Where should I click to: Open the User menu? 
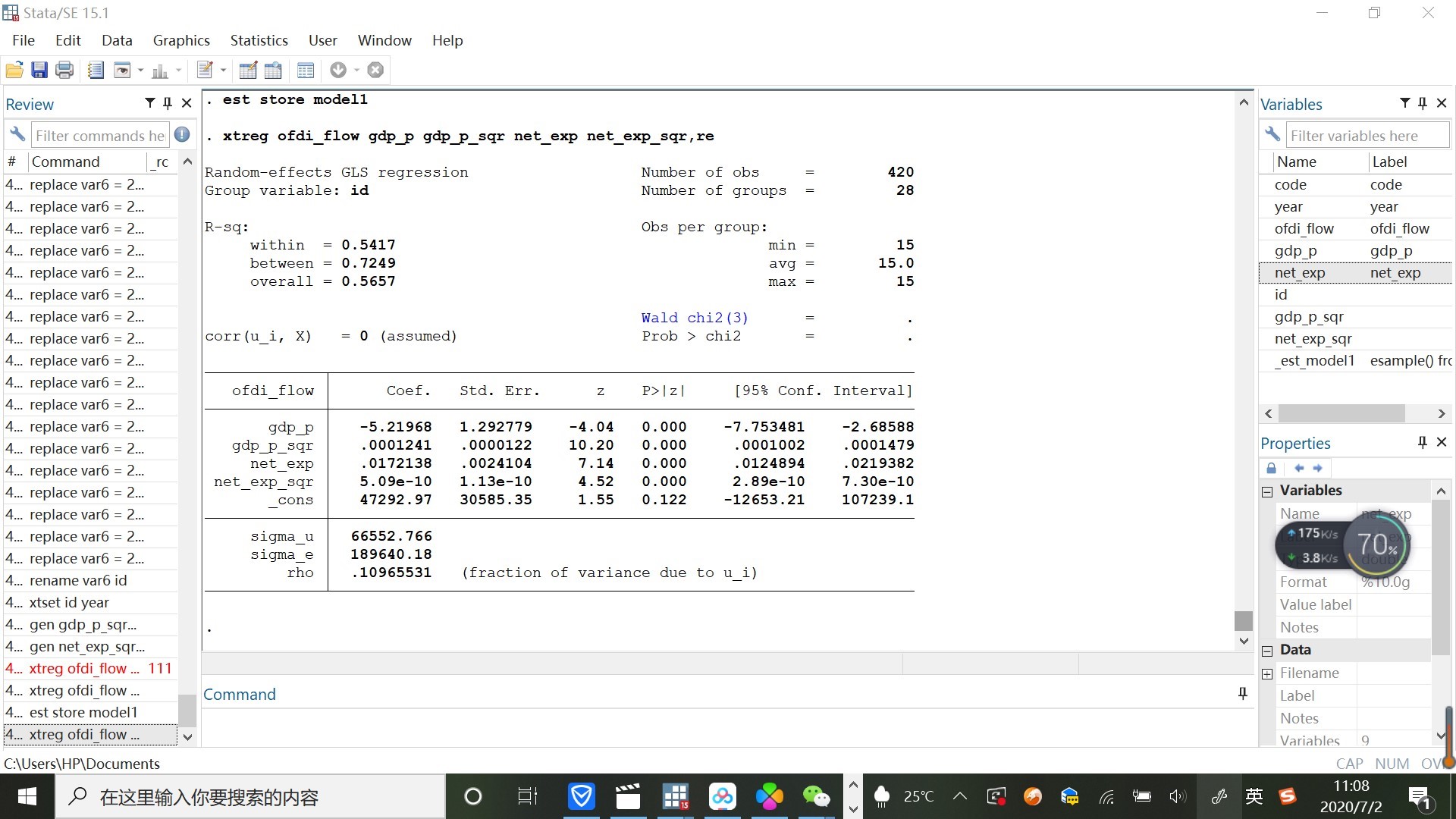point(323,40)
